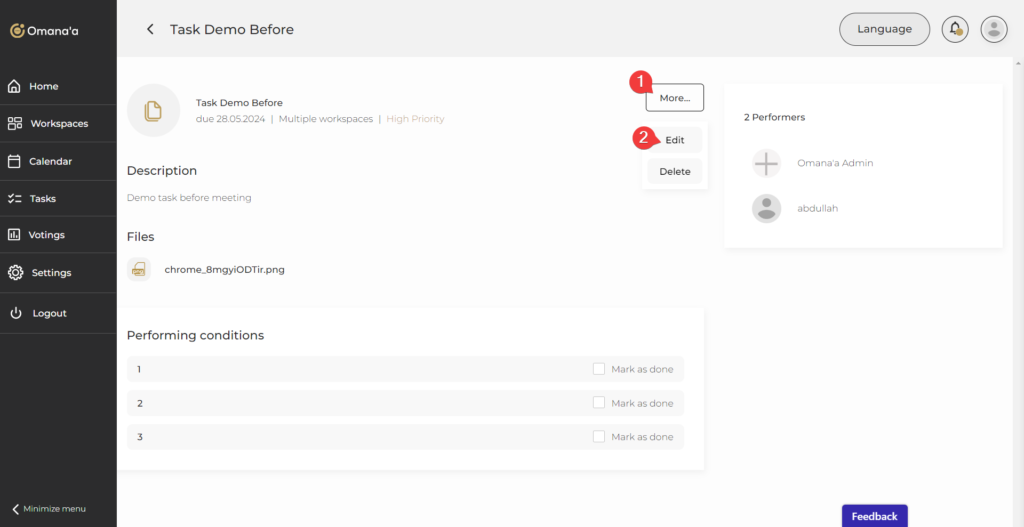Image resolution: width=1024 pixels, height=527 pixels.
Task: Choose Delete from the More menu
Action: click(x=675, y=171)
